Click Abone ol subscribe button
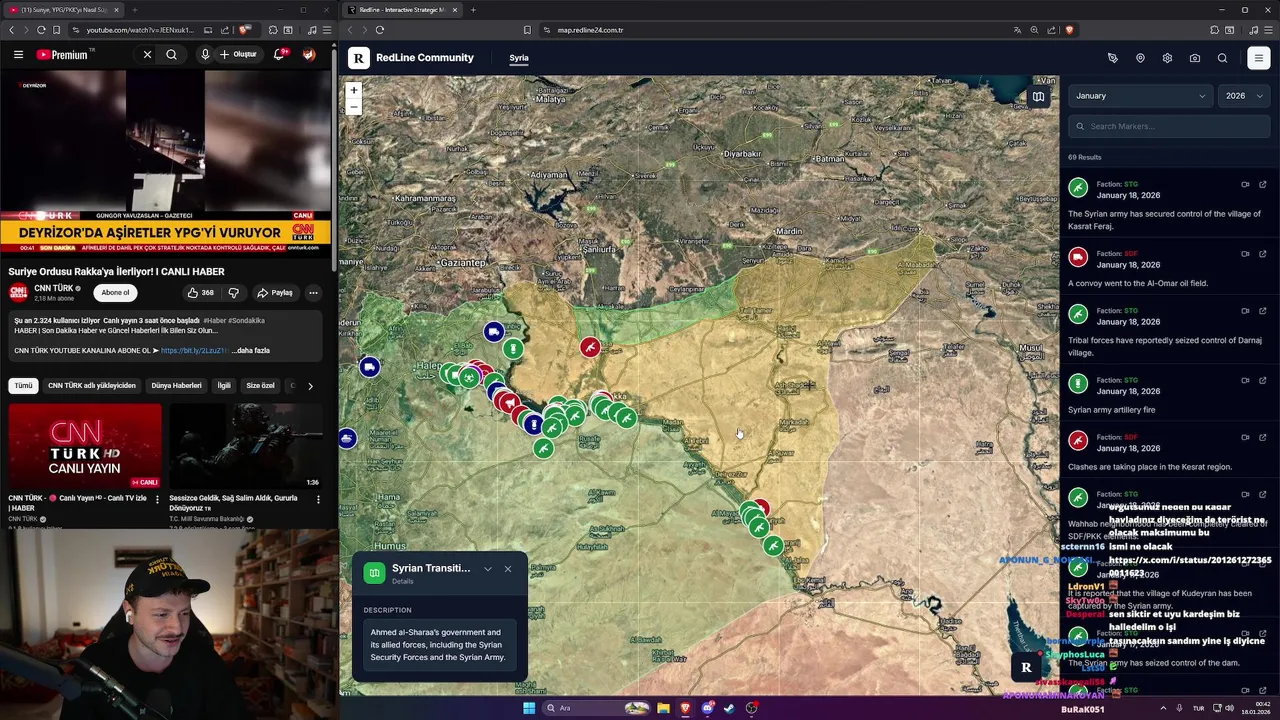The height and width of the screenshot is (720, 1280). point(115,293)
